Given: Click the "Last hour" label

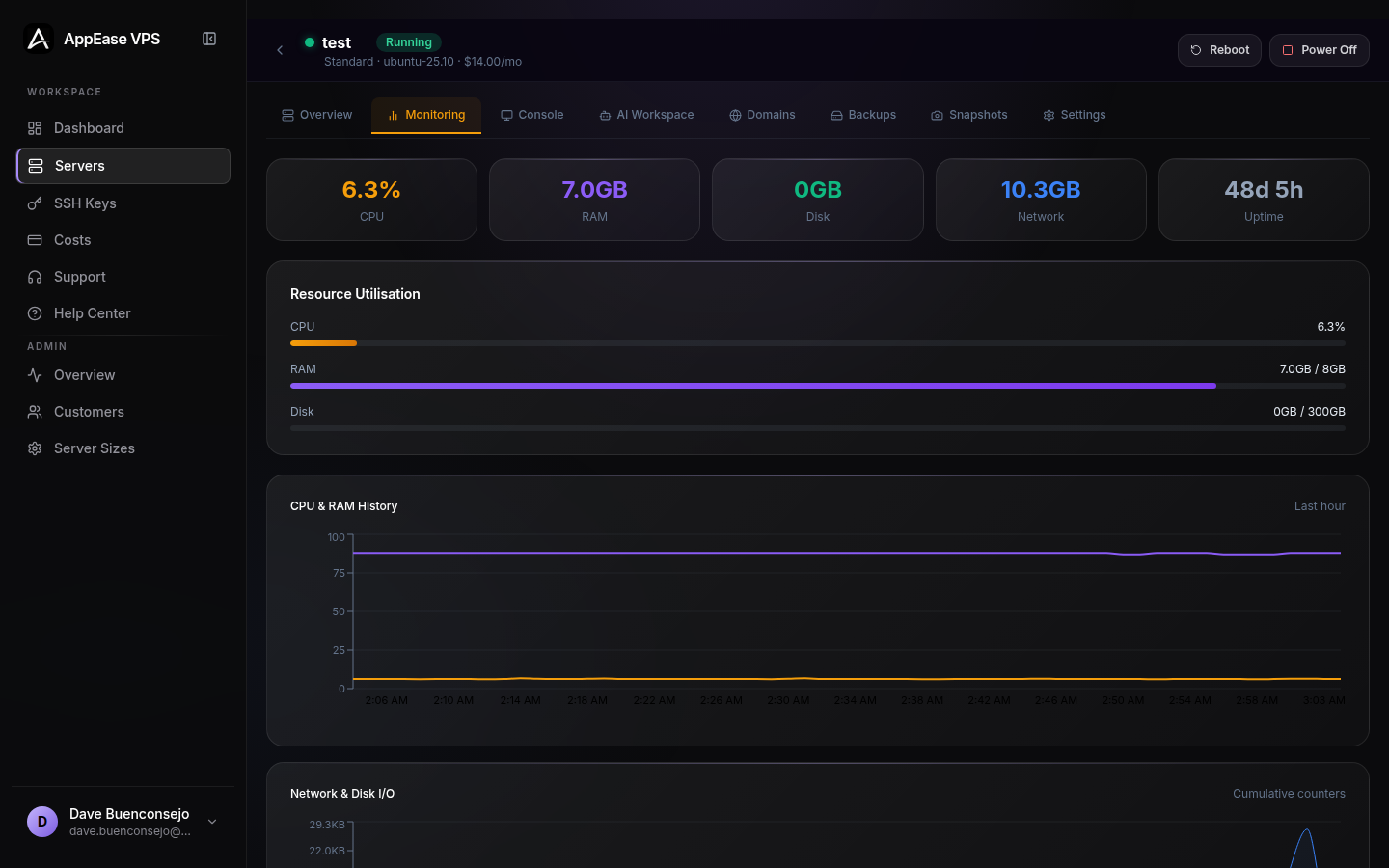Looking at the screenshot, I should (1320, 506).
